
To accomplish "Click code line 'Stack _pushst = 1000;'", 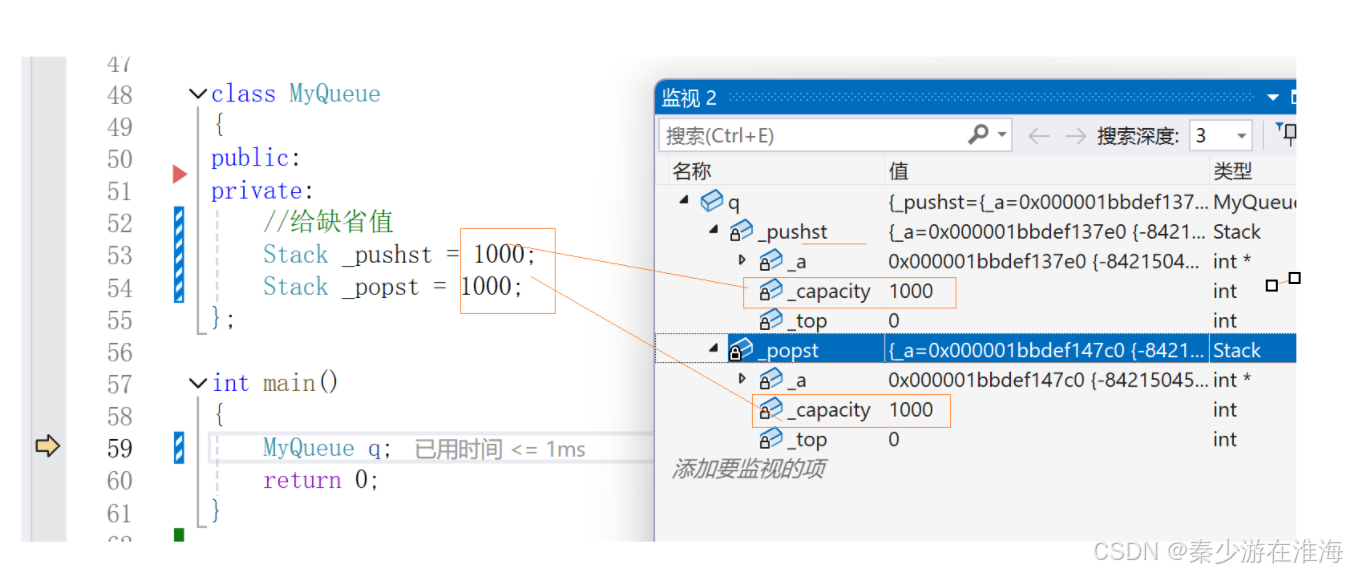I will click(x=399, y=255).
